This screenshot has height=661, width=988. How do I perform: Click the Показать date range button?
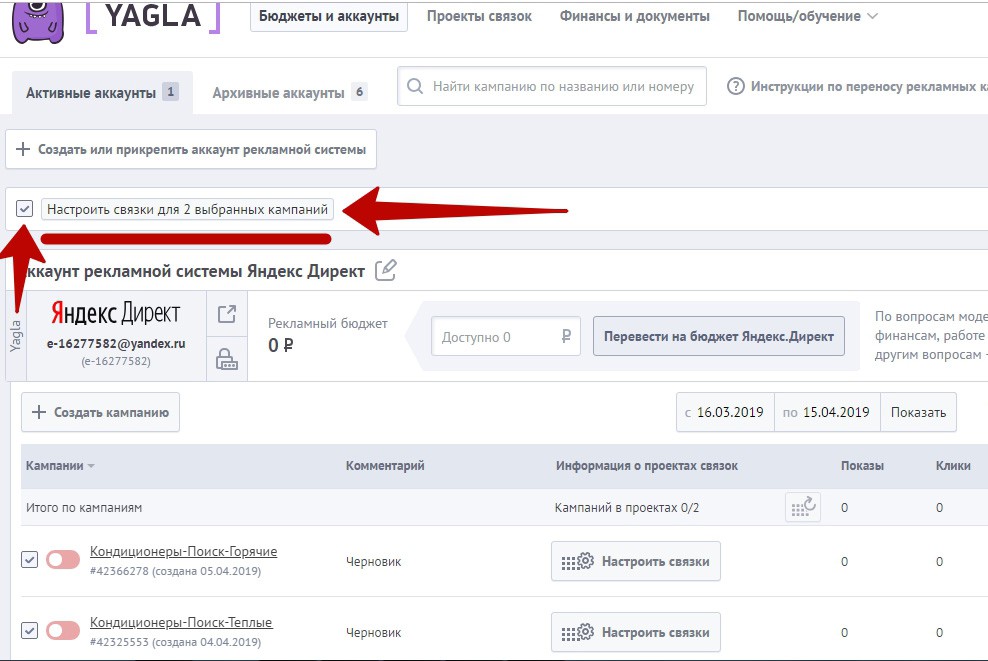918,412
